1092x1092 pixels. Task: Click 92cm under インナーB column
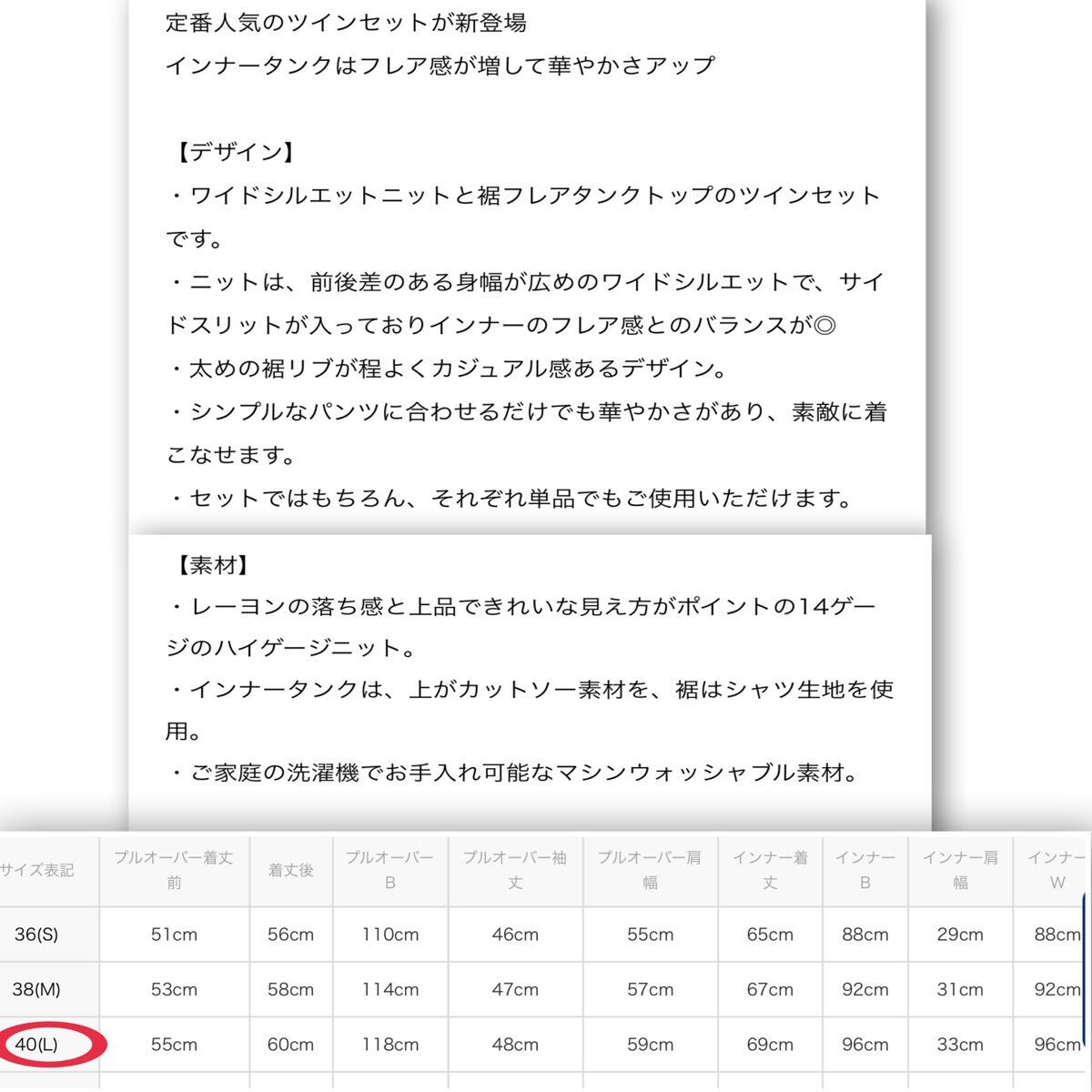865,989
